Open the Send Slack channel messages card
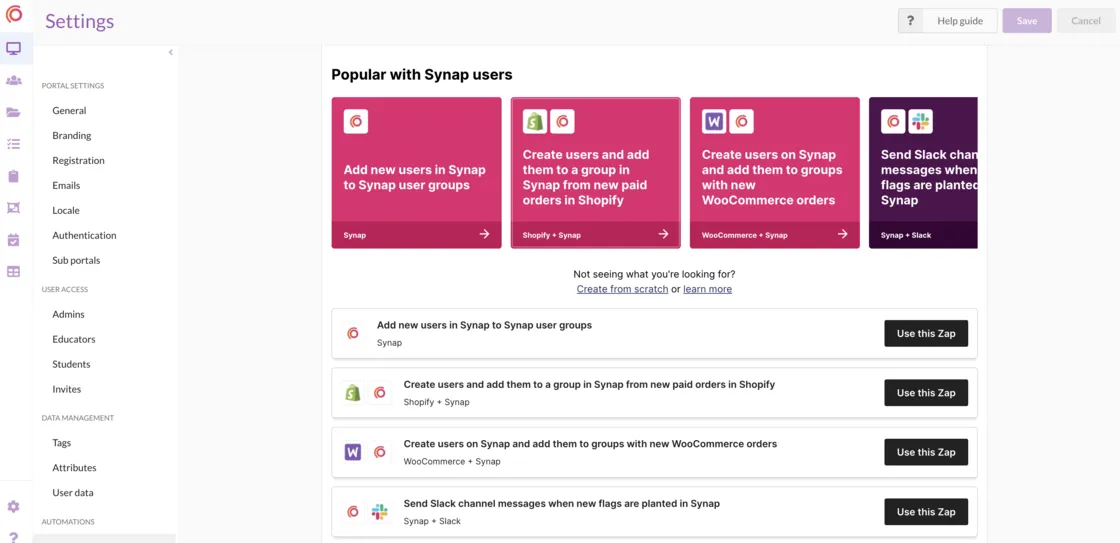Screen dimensions: 1120x543 point(923,173)
